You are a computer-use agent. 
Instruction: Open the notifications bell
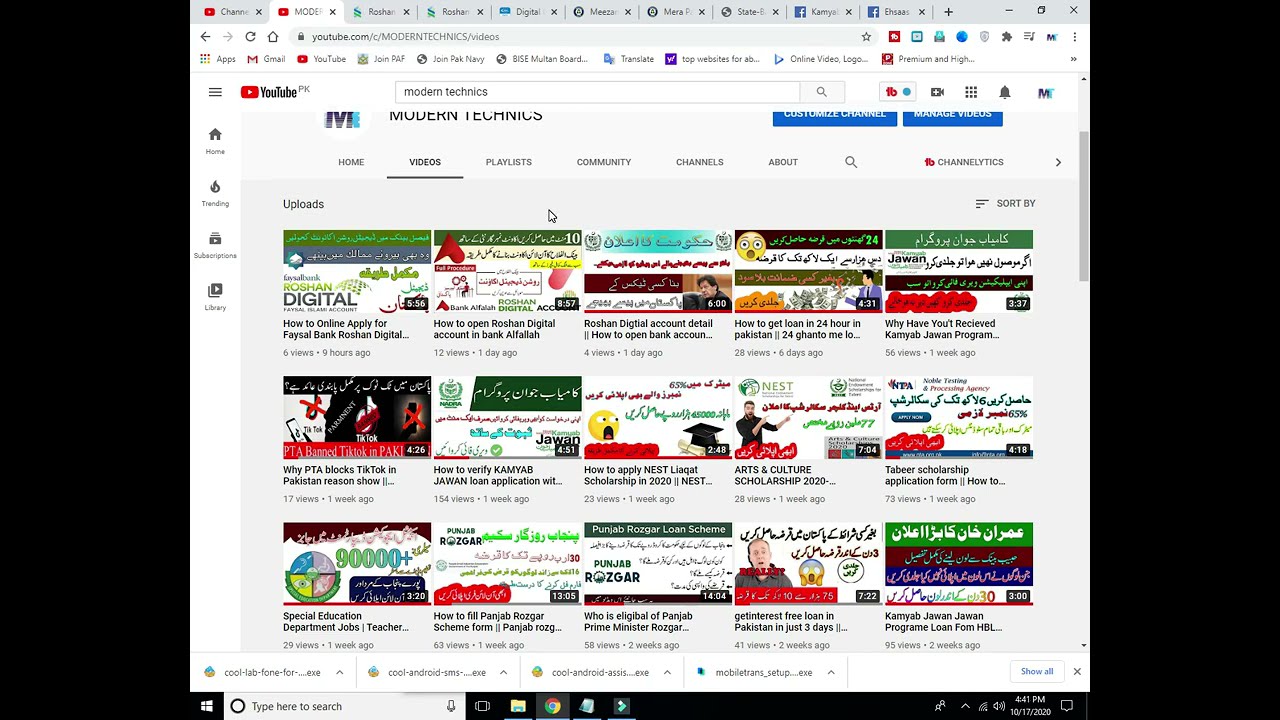point(1005,92)
